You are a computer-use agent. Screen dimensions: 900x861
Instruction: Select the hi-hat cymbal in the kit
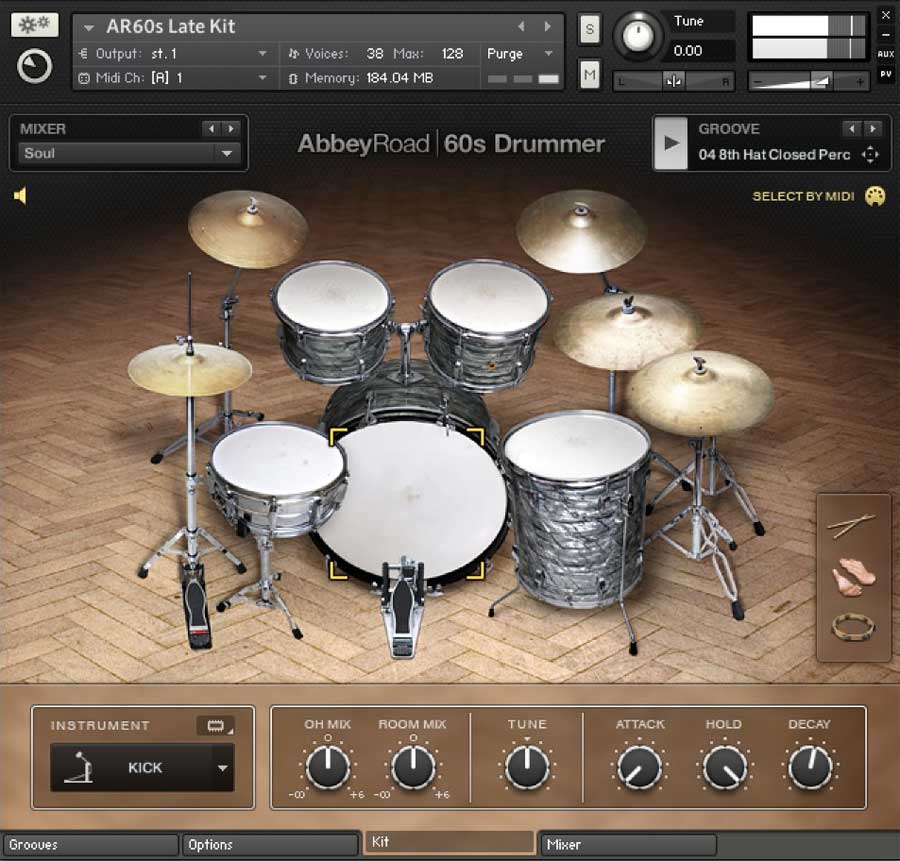click(189, 369)
